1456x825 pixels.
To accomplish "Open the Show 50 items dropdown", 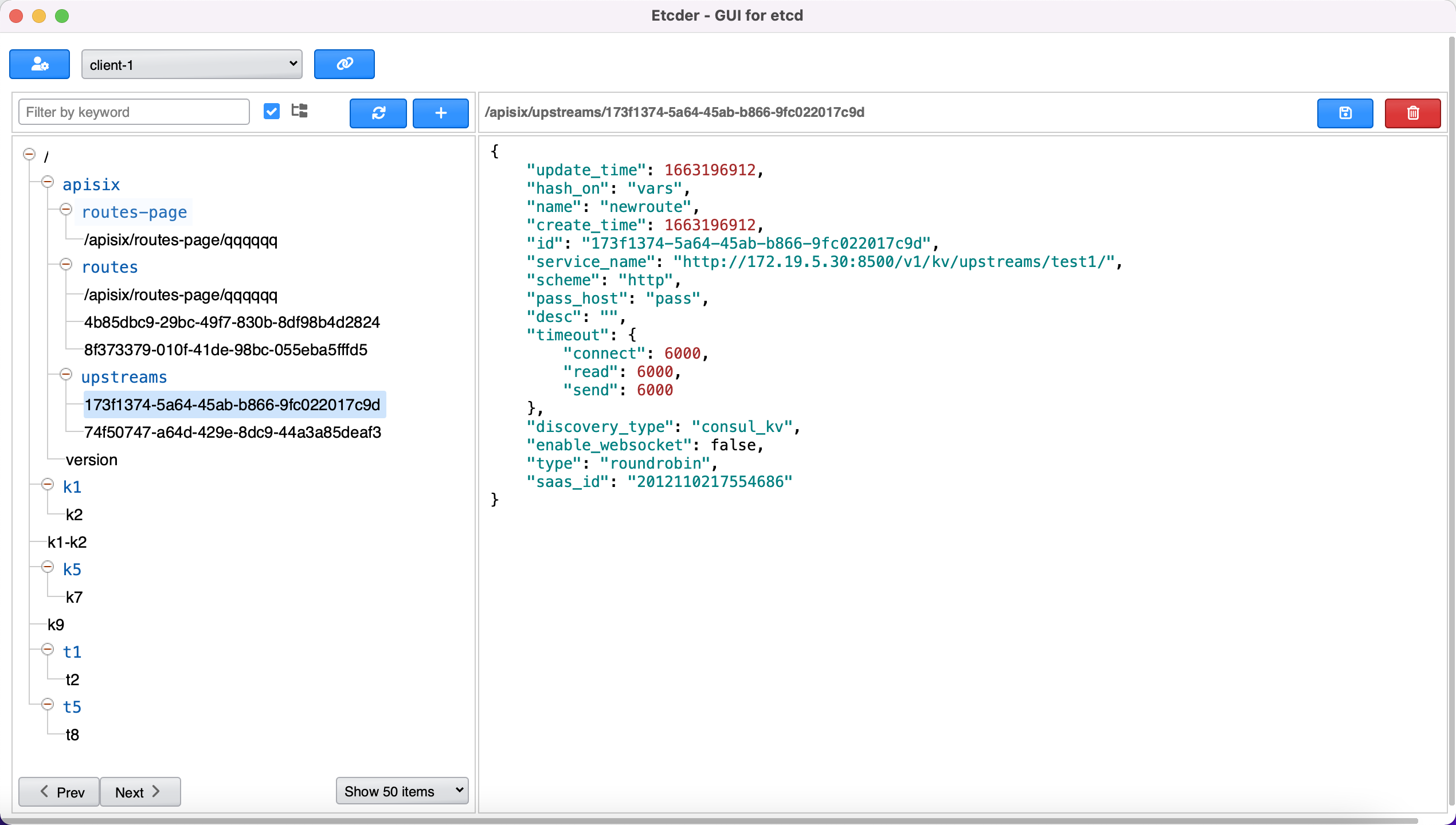I will [402, 791].
